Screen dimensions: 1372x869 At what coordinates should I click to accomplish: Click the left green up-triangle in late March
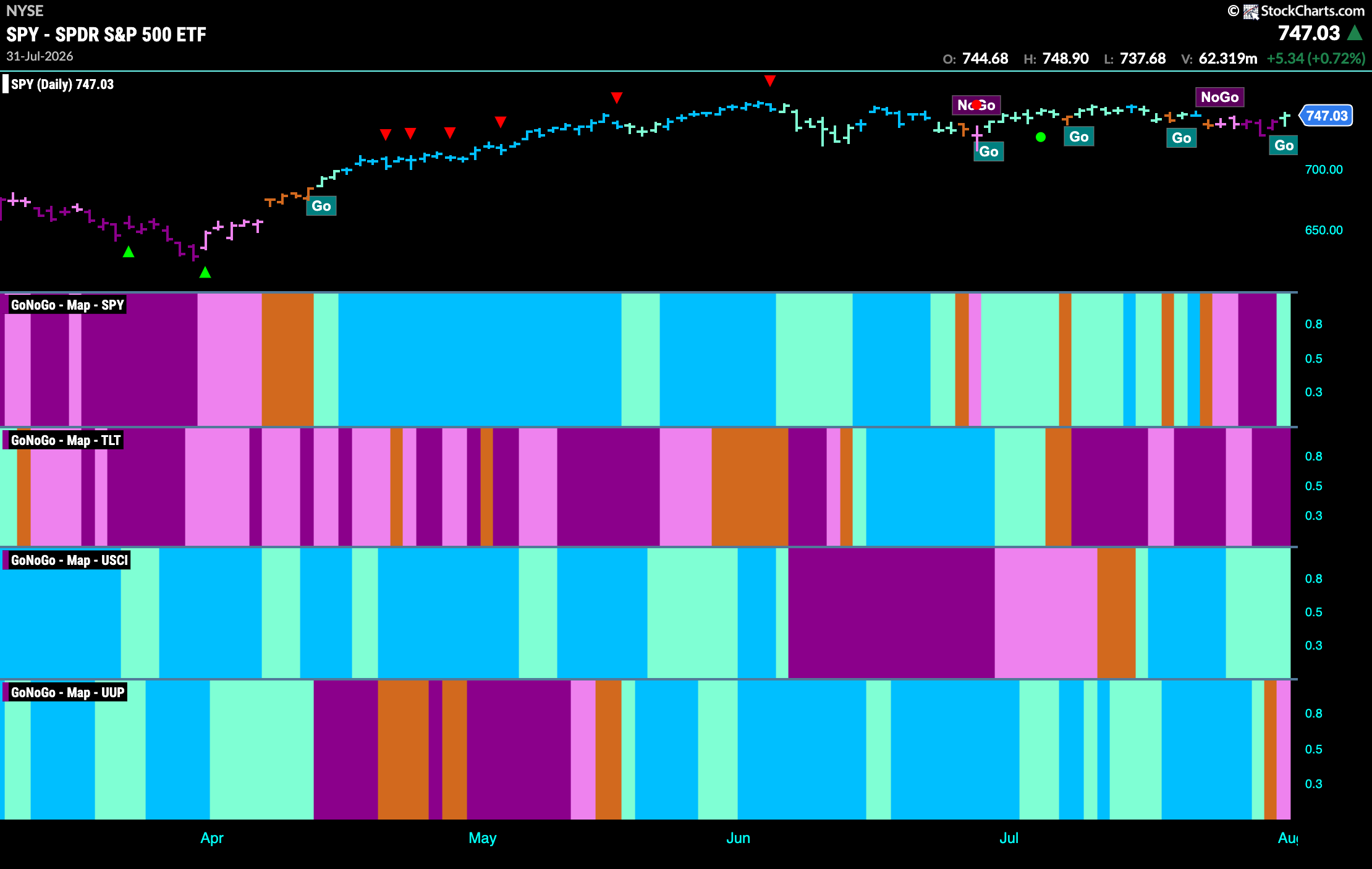[129, 252]
